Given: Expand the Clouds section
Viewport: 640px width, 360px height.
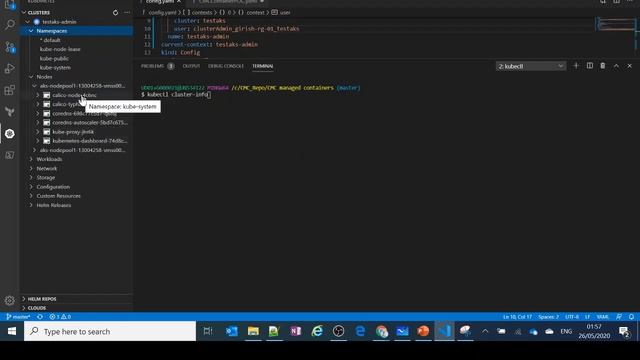Looking at the screenshot, I should coord(24,308).
